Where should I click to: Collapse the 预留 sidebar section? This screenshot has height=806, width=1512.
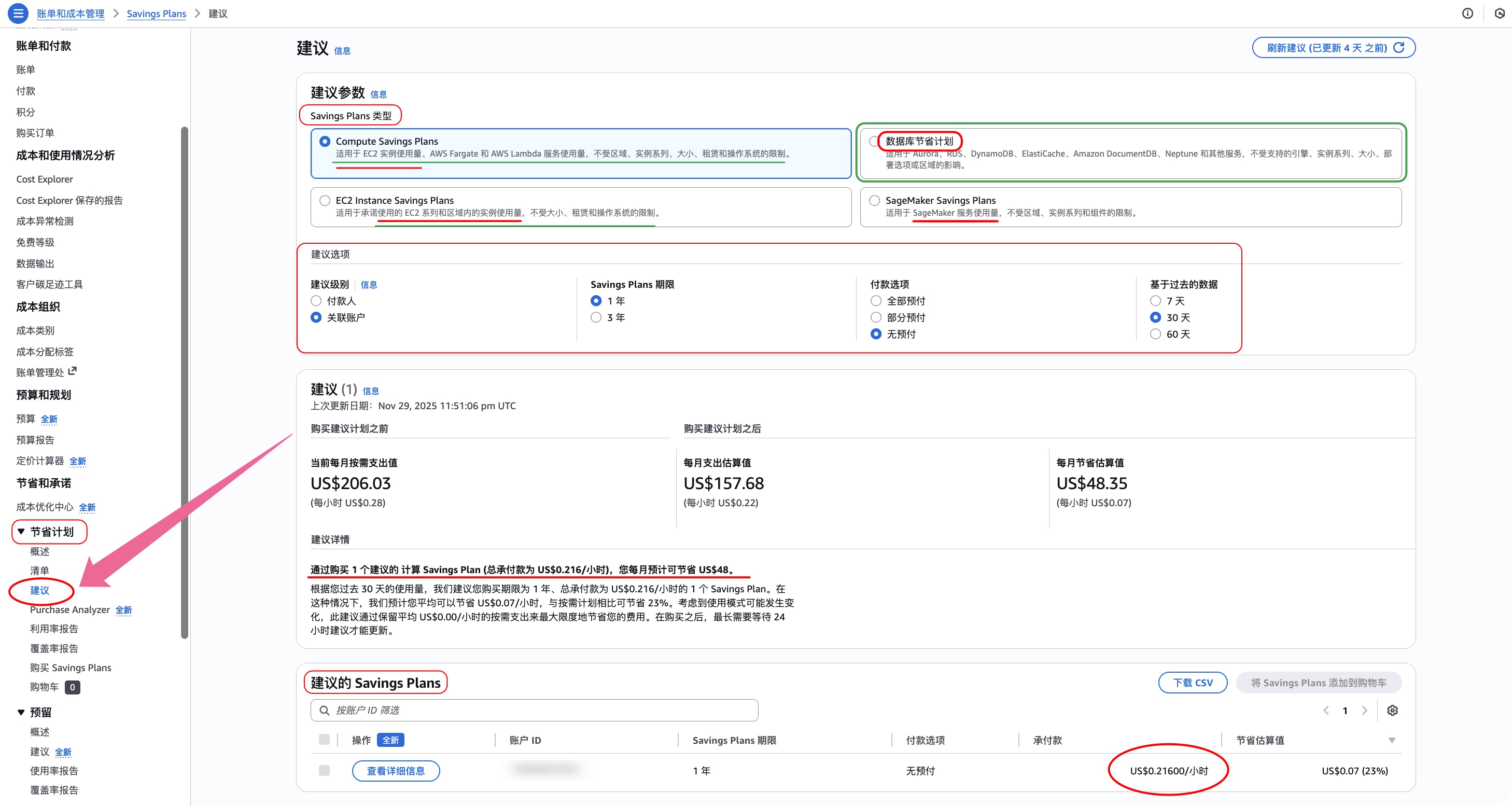tap(21, 712)
